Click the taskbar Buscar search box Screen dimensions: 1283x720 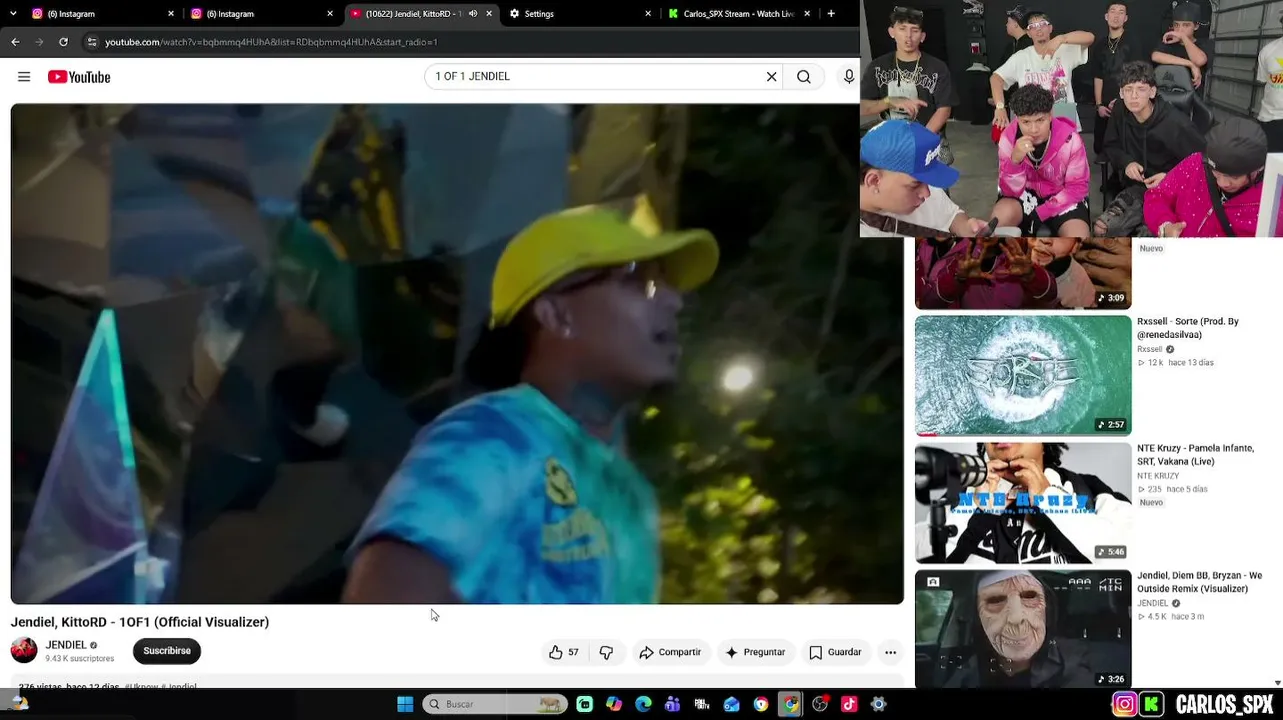click(494, 704)
